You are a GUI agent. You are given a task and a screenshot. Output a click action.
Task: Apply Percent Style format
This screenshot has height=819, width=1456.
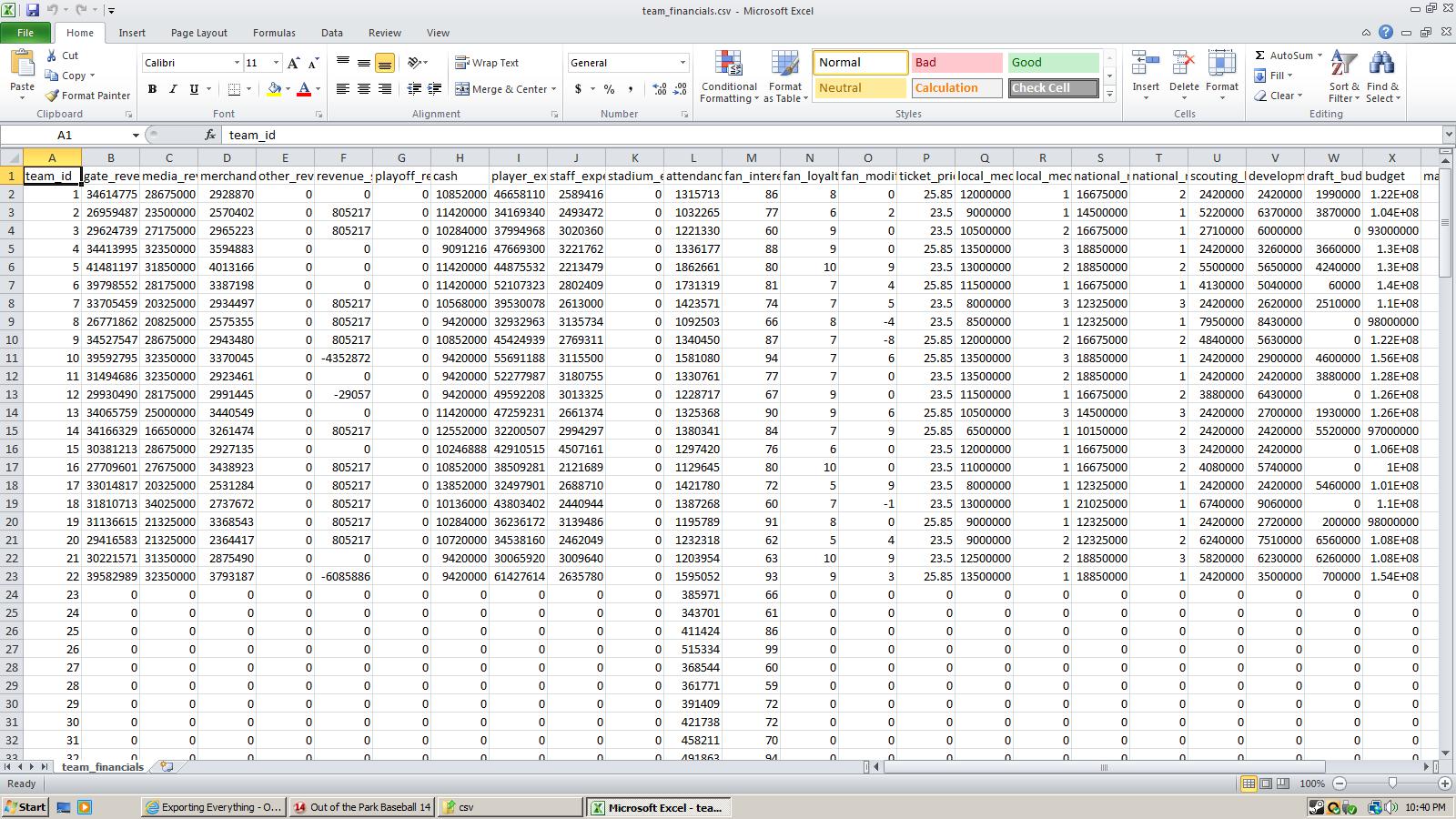[x=609, y=89]
